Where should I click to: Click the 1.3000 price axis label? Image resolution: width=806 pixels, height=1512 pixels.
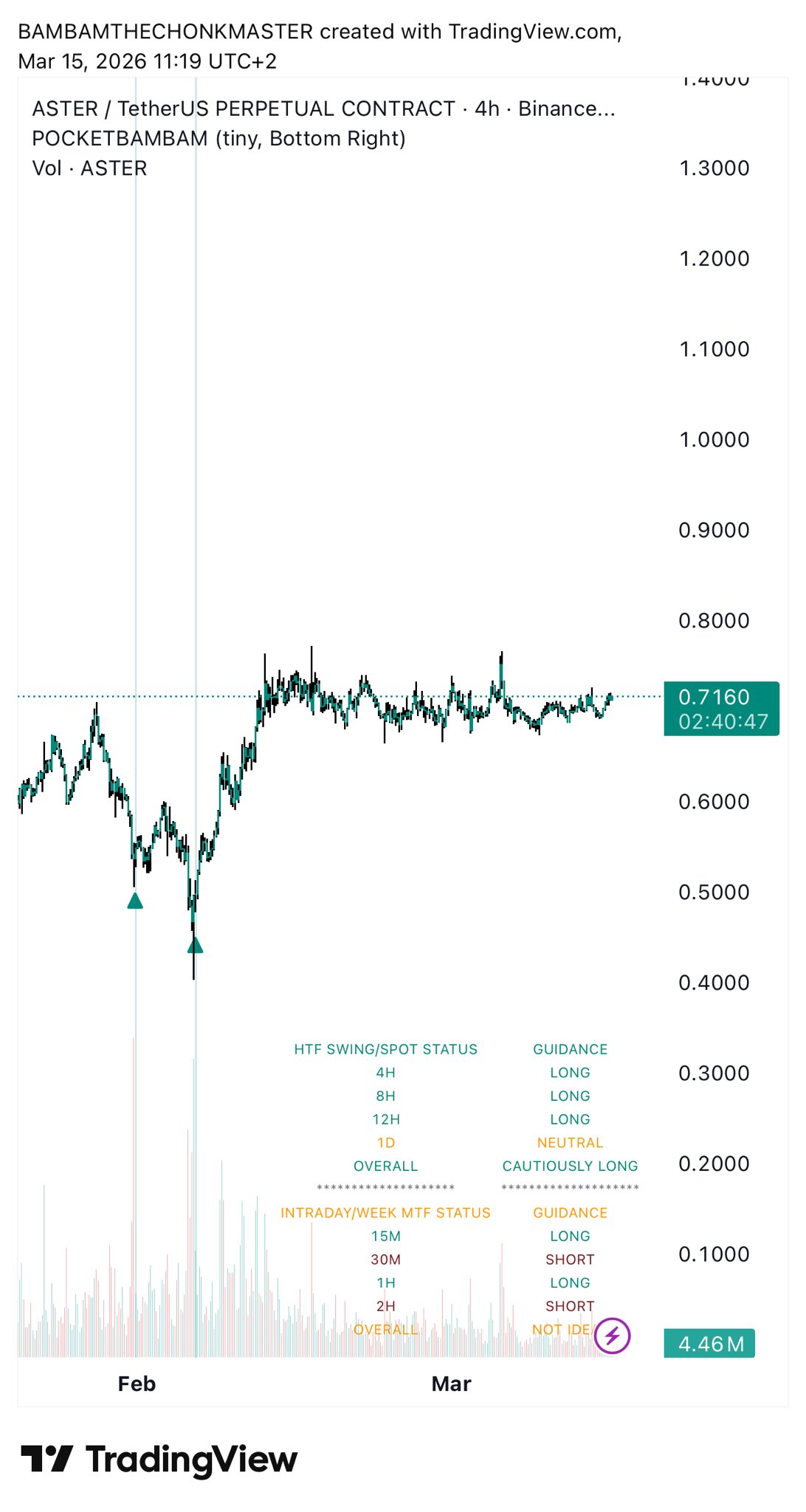click(714, 168)
